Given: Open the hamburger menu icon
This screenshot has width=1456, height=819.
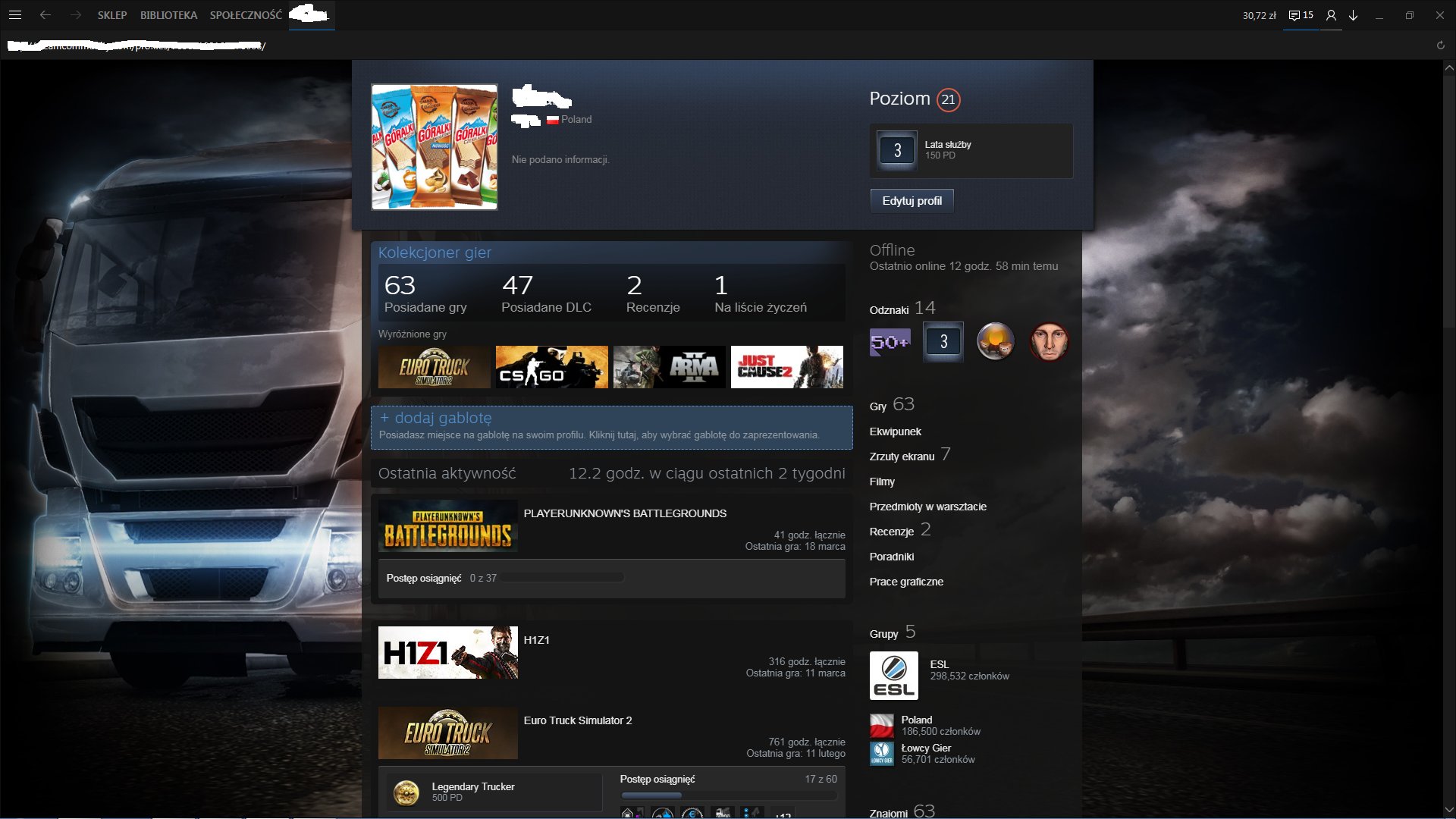Looking at the screenshot, I should (x=14, y=15).
